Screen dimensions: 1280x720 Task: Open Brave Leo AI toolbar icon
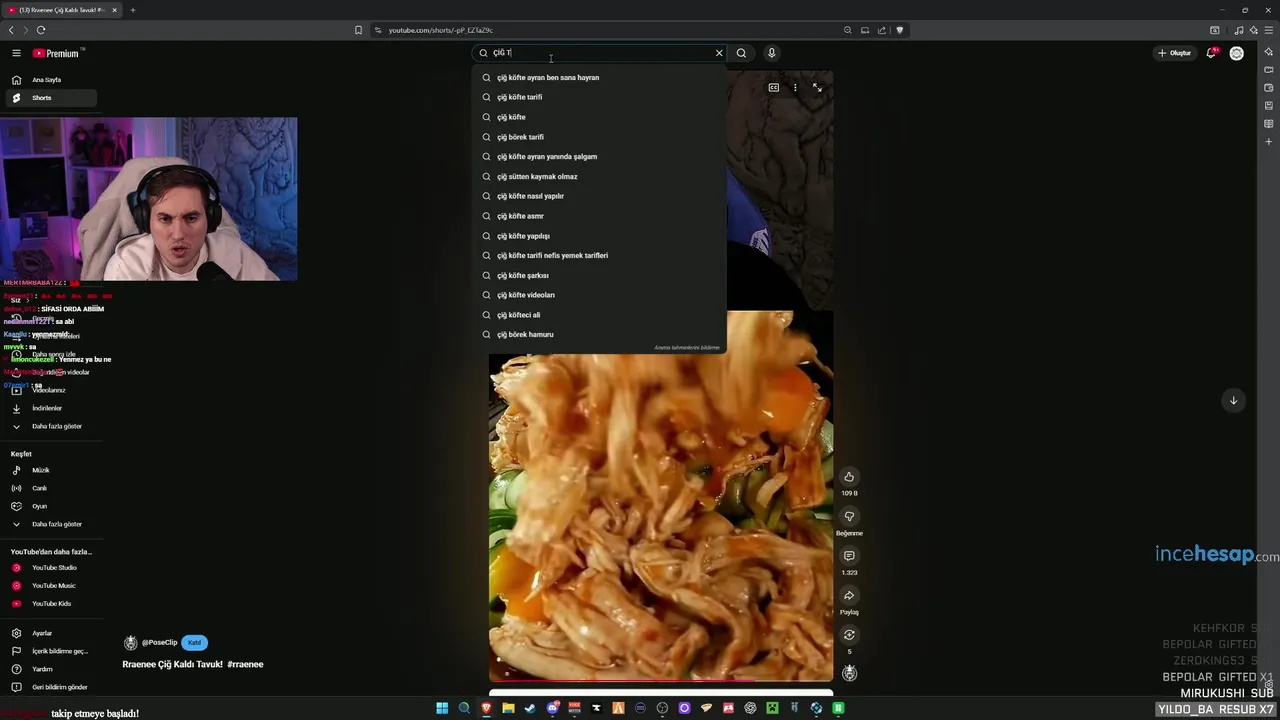pyautogui.click(x=1254, y=30)
